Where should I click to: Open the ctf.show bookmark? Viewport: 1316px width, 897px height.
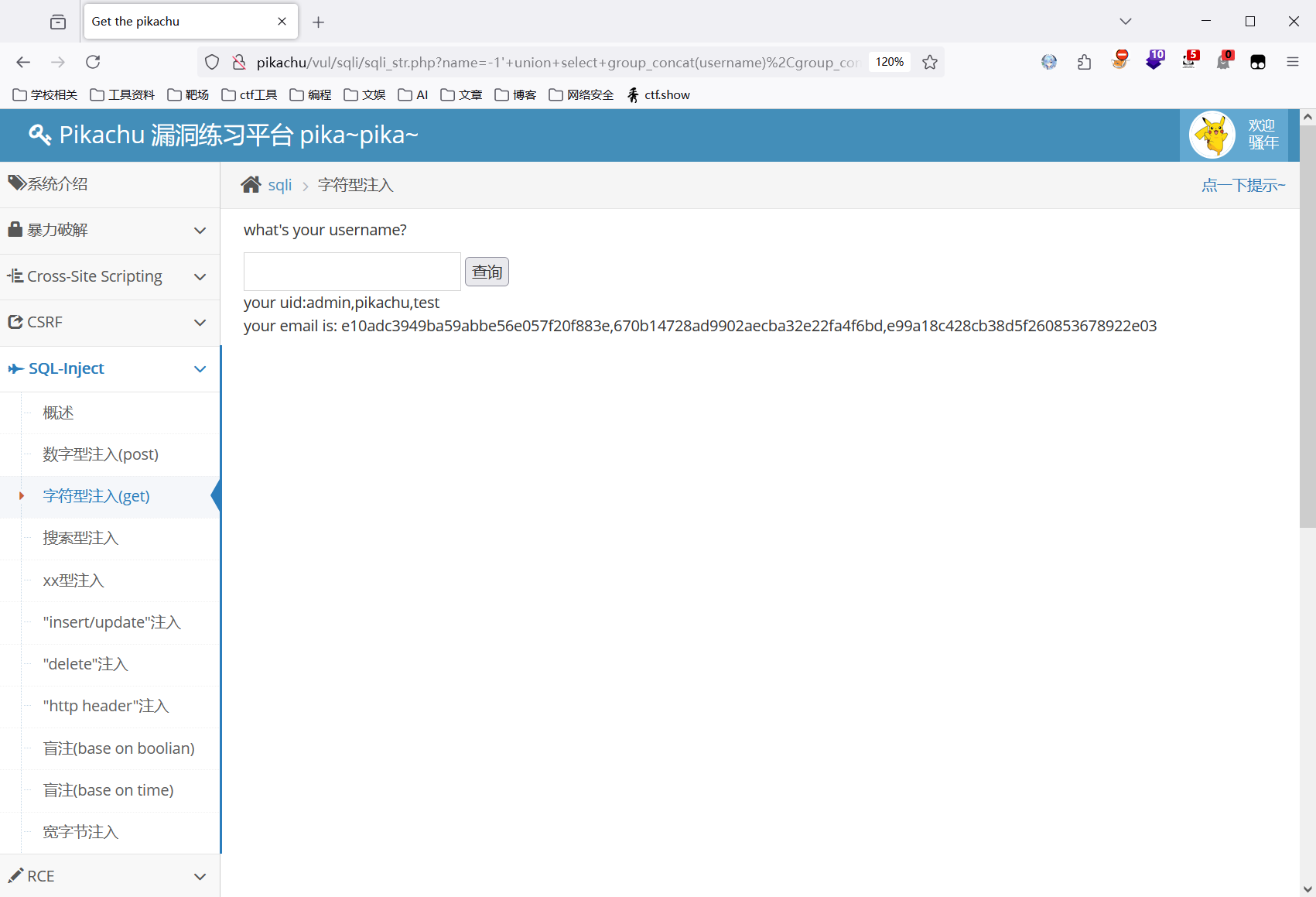(658, 94)
